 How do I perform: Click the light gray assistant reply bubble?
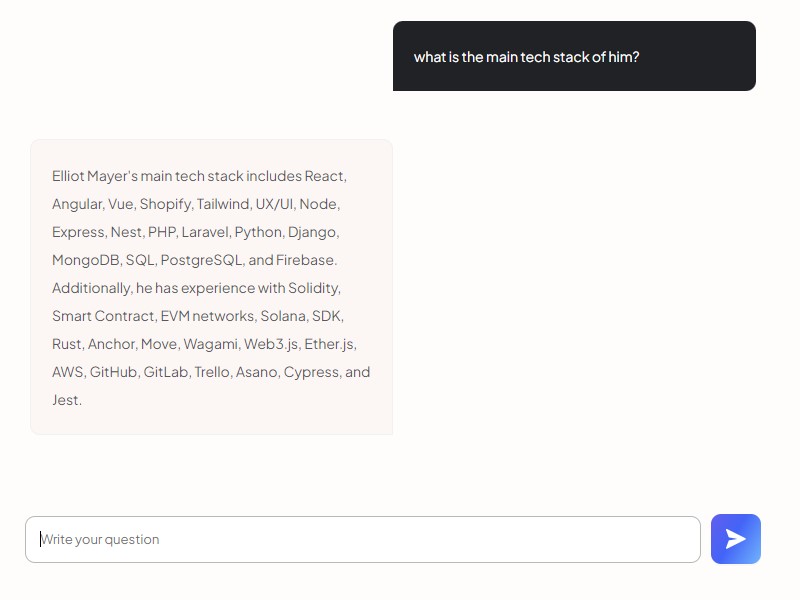point(212,287)
